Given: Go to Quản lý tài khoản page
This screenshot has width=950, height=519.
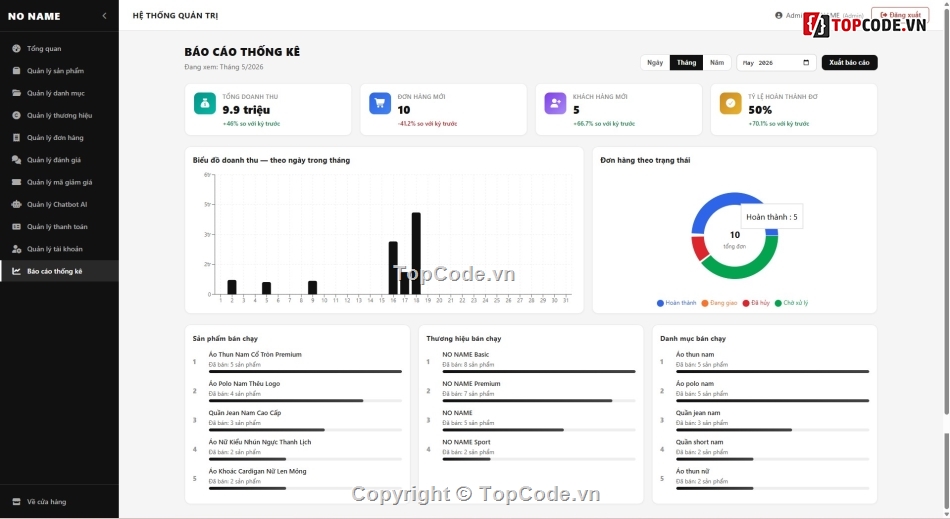Looking at the screenshot, I should click(59, 249).
